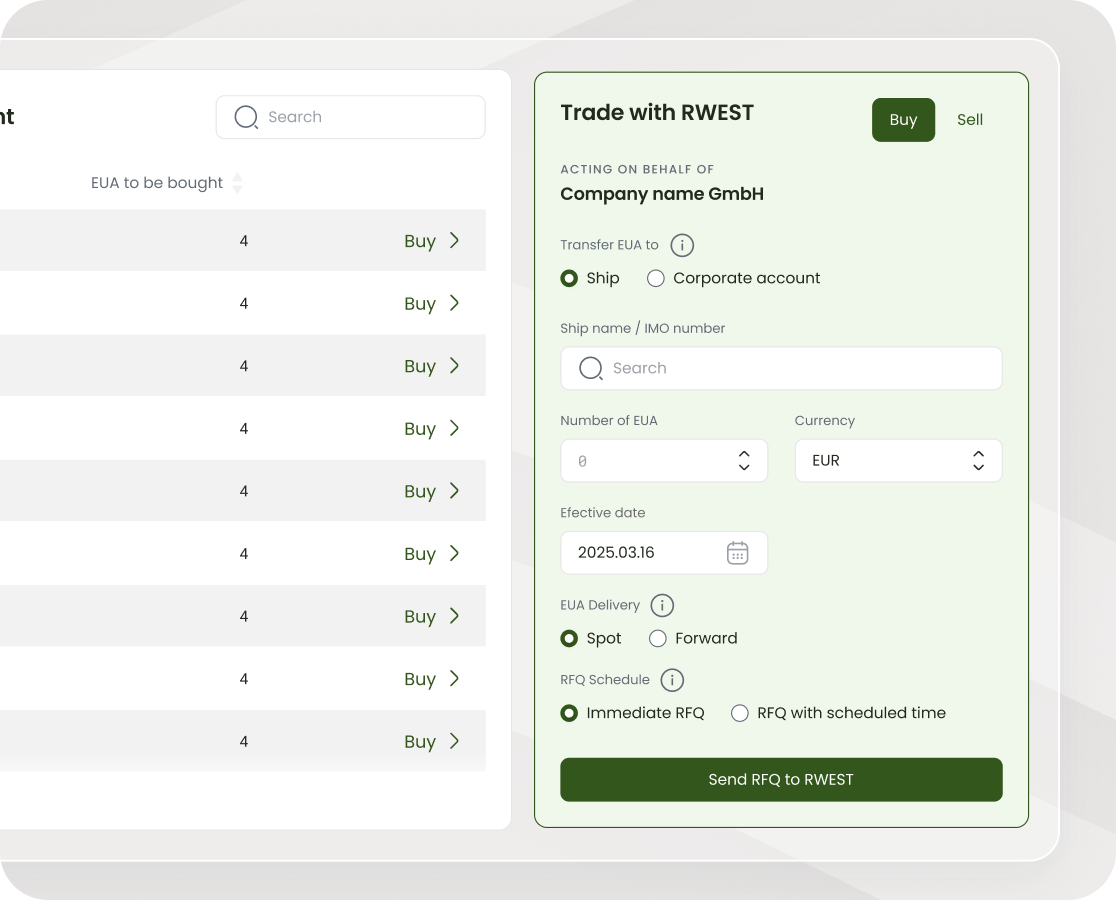Click the chevron arrow in the first Buy row

click(454, 240)
